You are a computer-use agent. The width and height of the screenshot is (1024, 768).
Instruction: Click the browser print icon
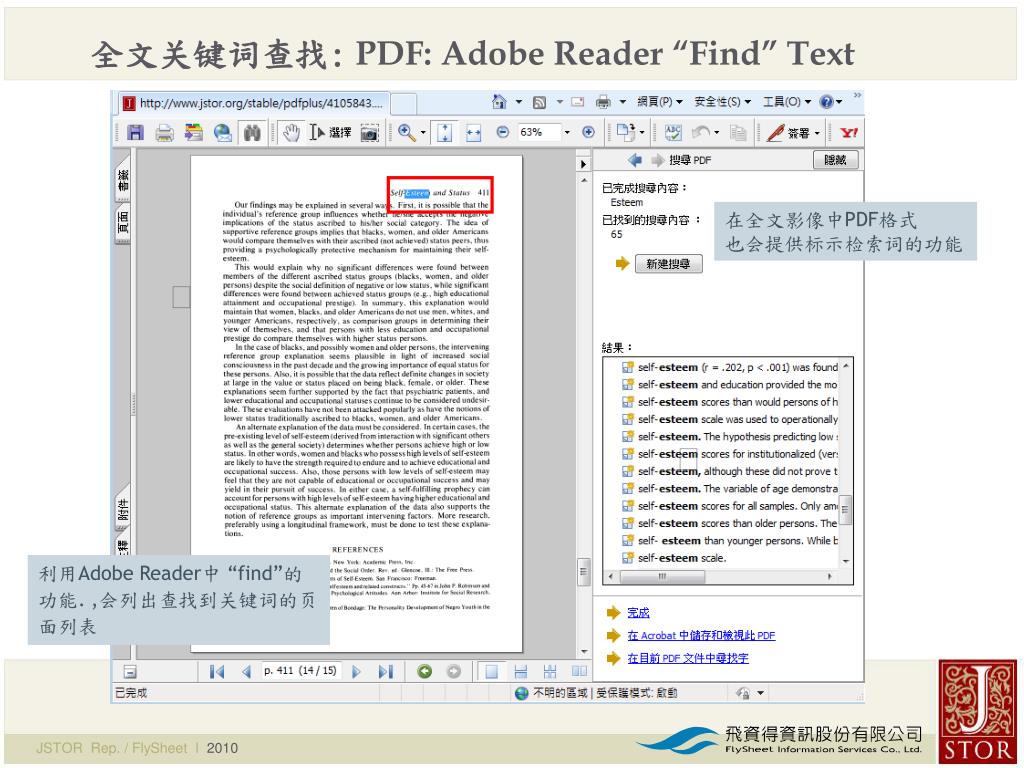pos(603,102)
